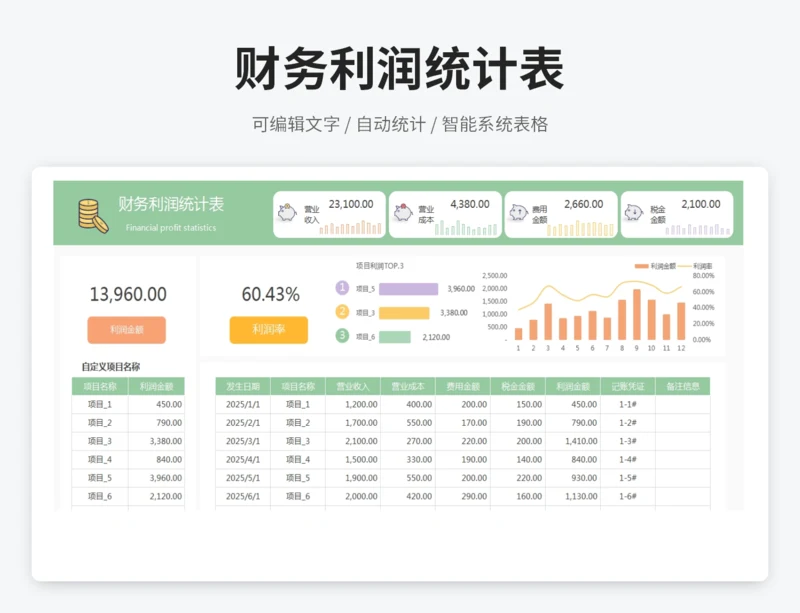
Task: Select the 1-4# voucher cell
Action: 628,459
